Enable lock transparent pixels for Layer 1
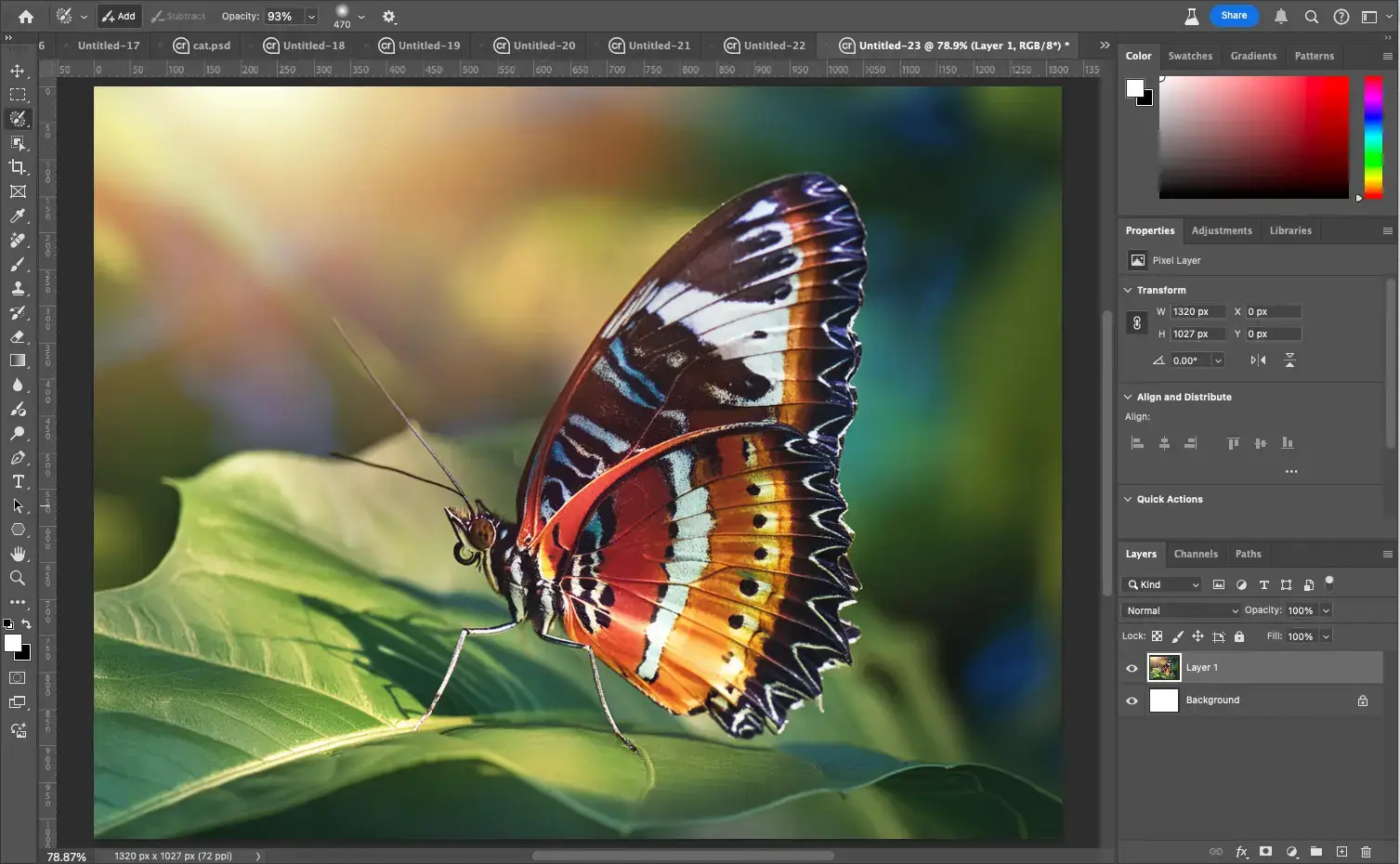Viewport: 1400px width, 864px height. pos(1157,635)
